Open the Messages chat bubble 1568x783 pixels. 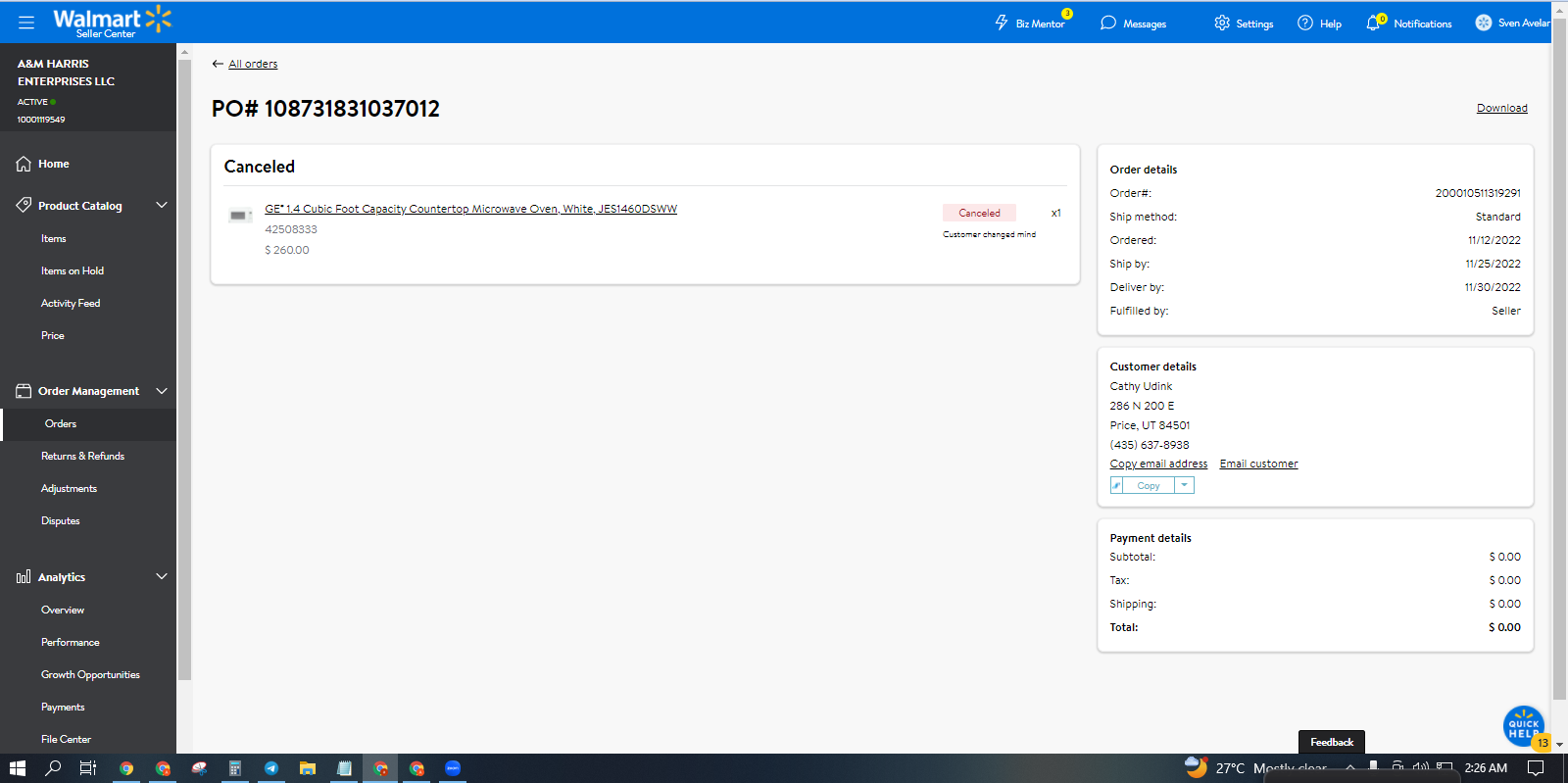1108,23
